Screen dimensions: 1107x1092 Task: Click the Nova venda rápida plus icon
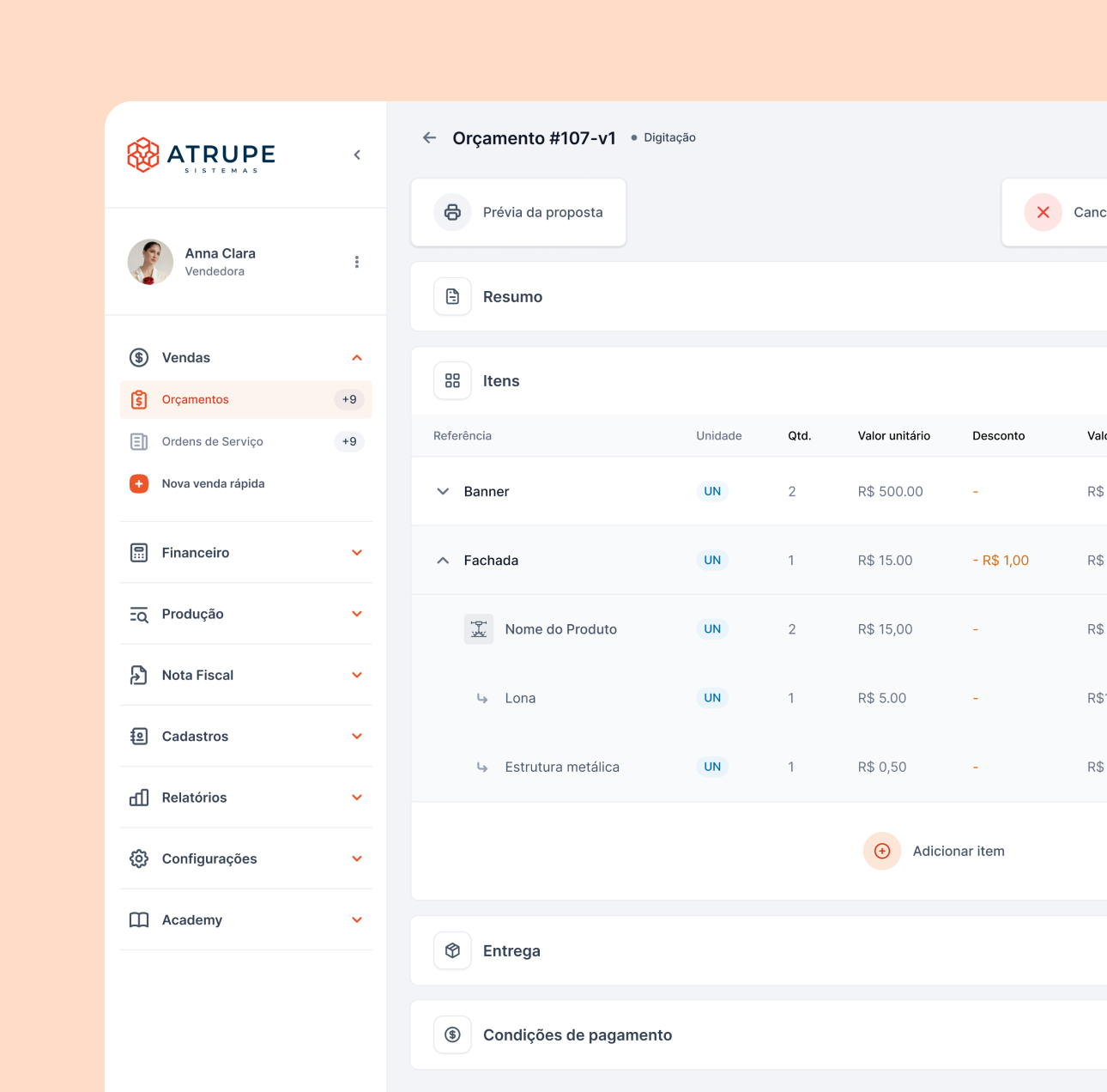point(139,483)
